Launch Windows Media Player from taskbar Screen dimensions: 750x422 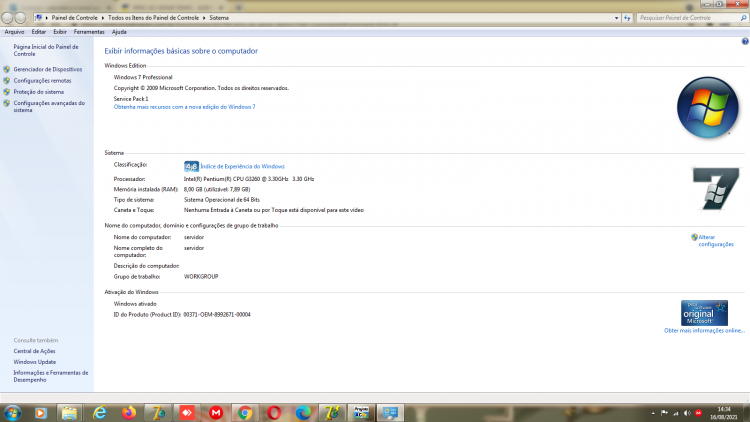41,413
